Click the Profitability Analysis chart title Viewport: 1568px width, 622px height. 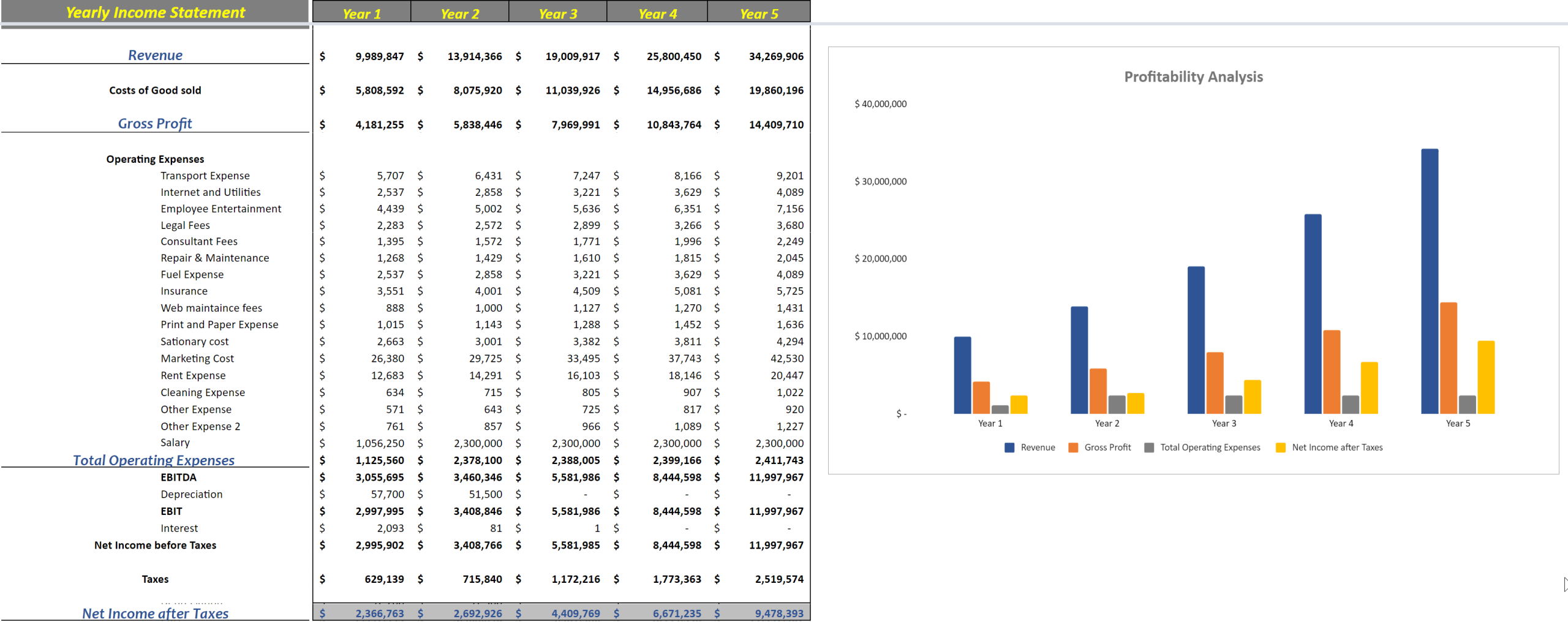(1193, 77)
